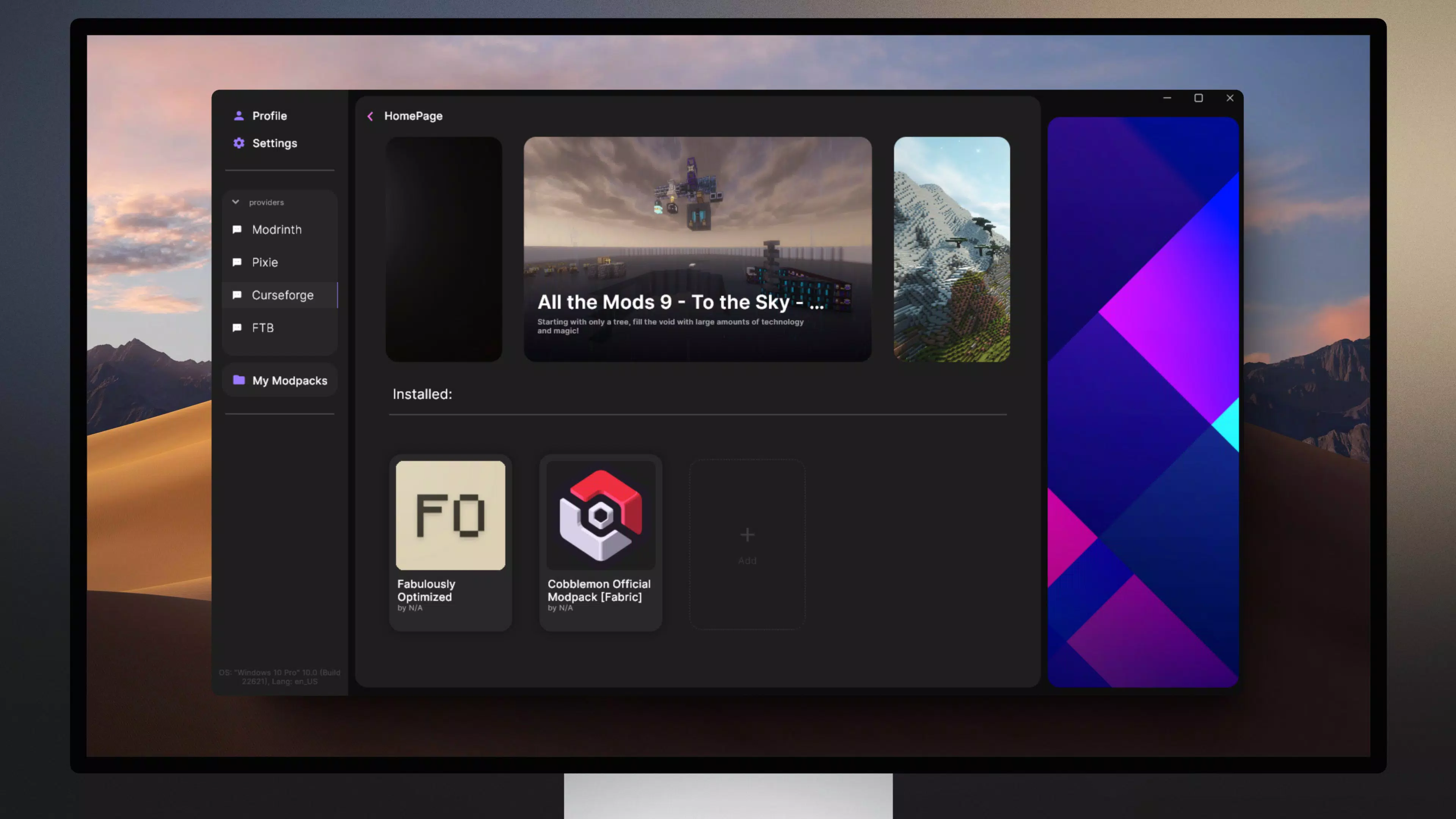Select the Curseforge provider
1456x819 pixels.
coord(280,295)
